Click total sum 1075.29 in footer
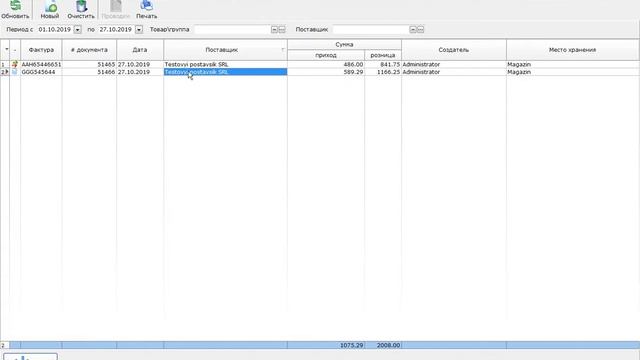Image resolution: width=640 pixels, height=360 pixels. (x=326, y=345)
